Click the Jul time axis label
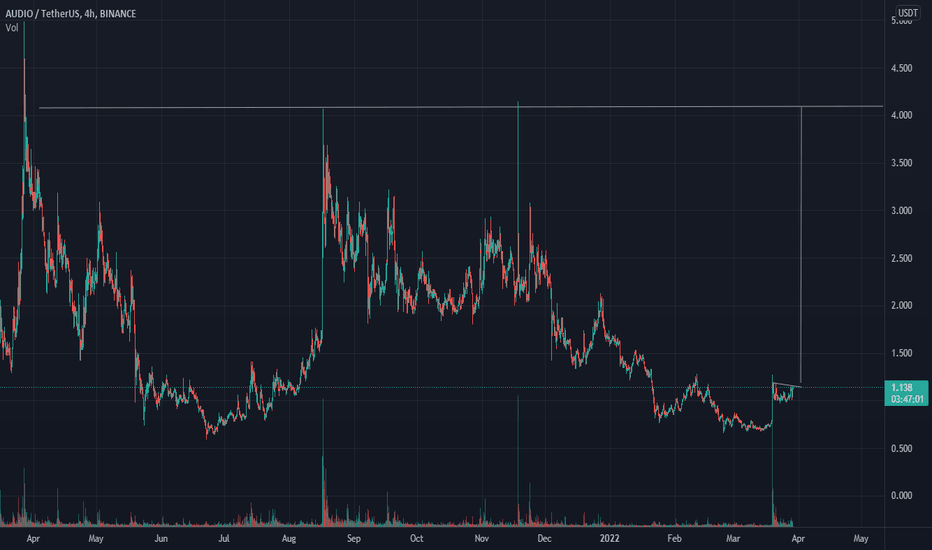The width and height of the screenshot is (932, 550). click(223, 539)
